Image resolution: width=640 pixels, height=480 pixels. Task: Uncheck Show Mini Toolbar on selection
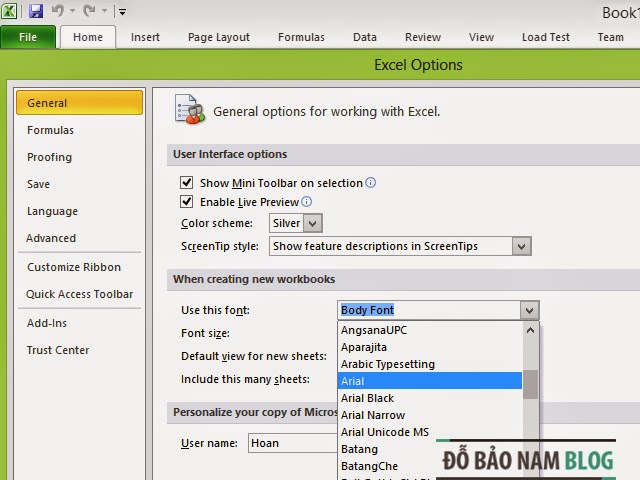187,182
